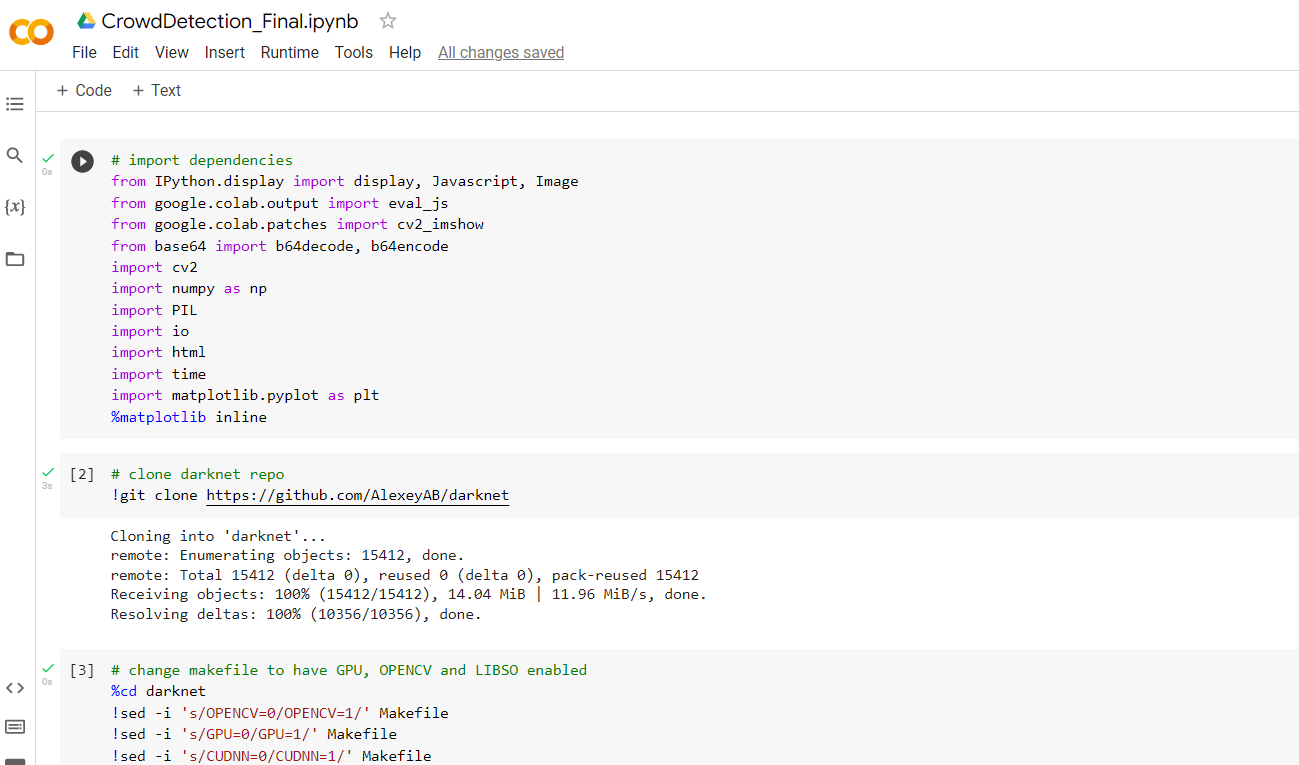Add a new text cell
The image size is (1299, 765).
tap(156, 90)
